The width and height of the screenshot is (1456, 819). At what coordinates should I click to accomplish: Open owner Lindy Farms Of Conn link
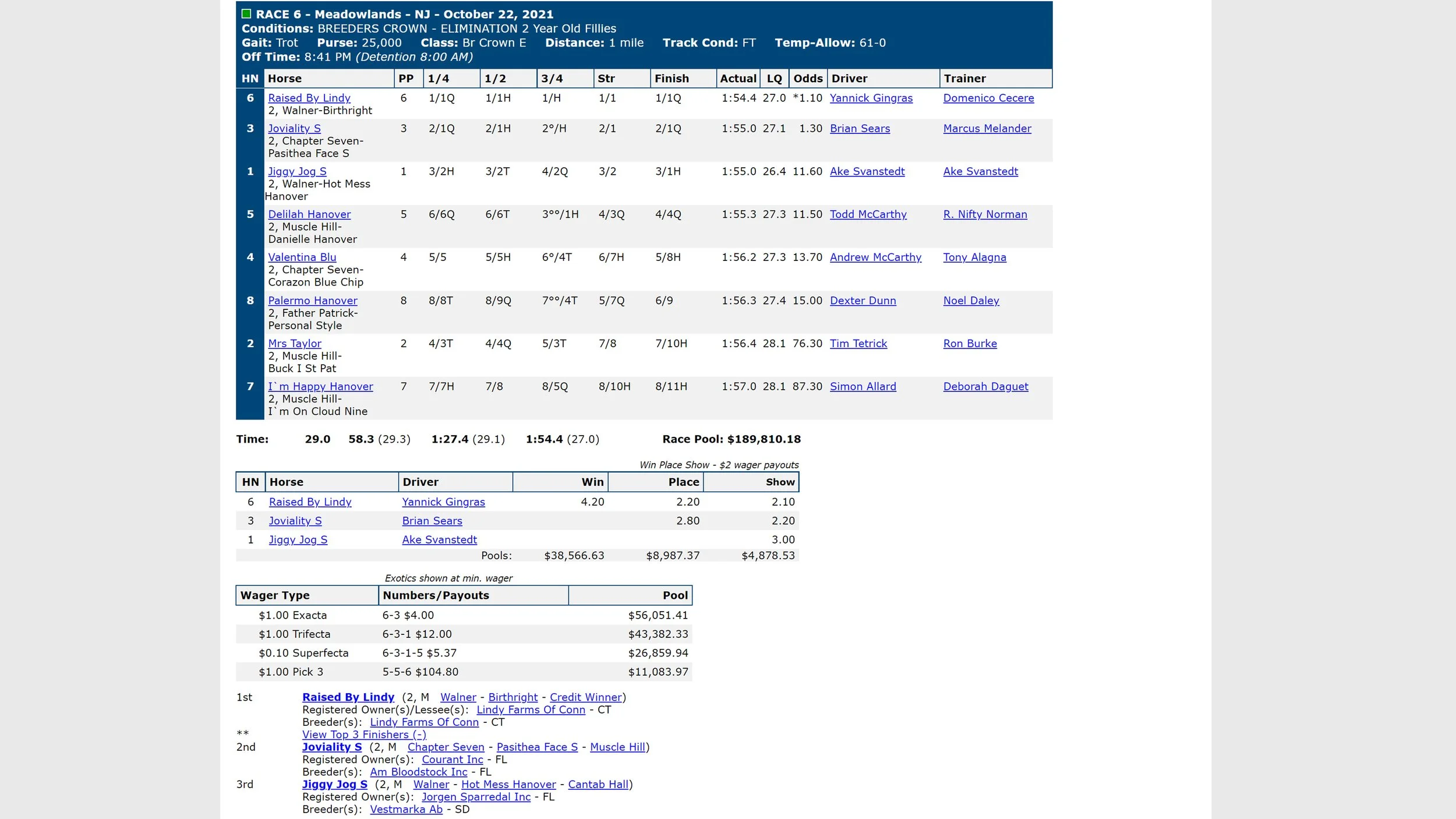[531, 709]
